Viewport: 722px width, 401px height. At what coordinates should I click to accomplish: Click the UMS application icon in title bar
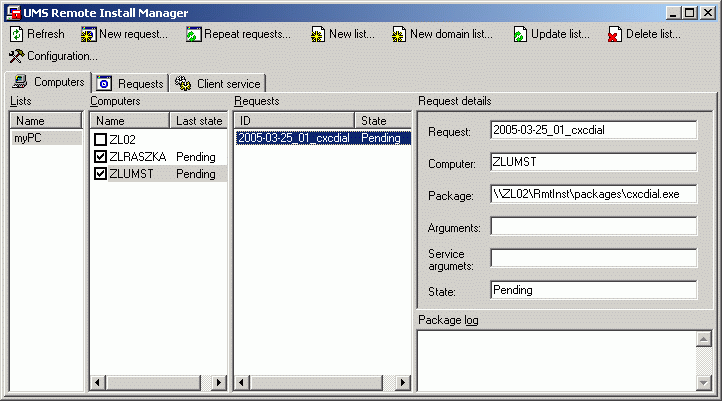13,13
